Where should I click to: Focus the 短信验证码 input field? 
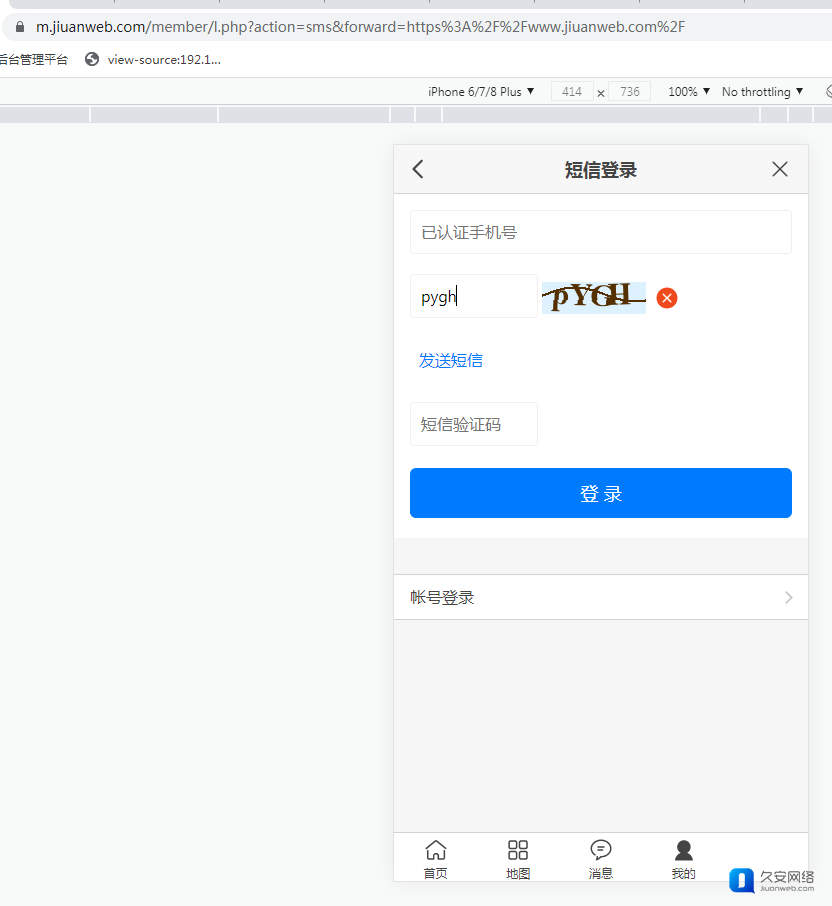(474, 424)
